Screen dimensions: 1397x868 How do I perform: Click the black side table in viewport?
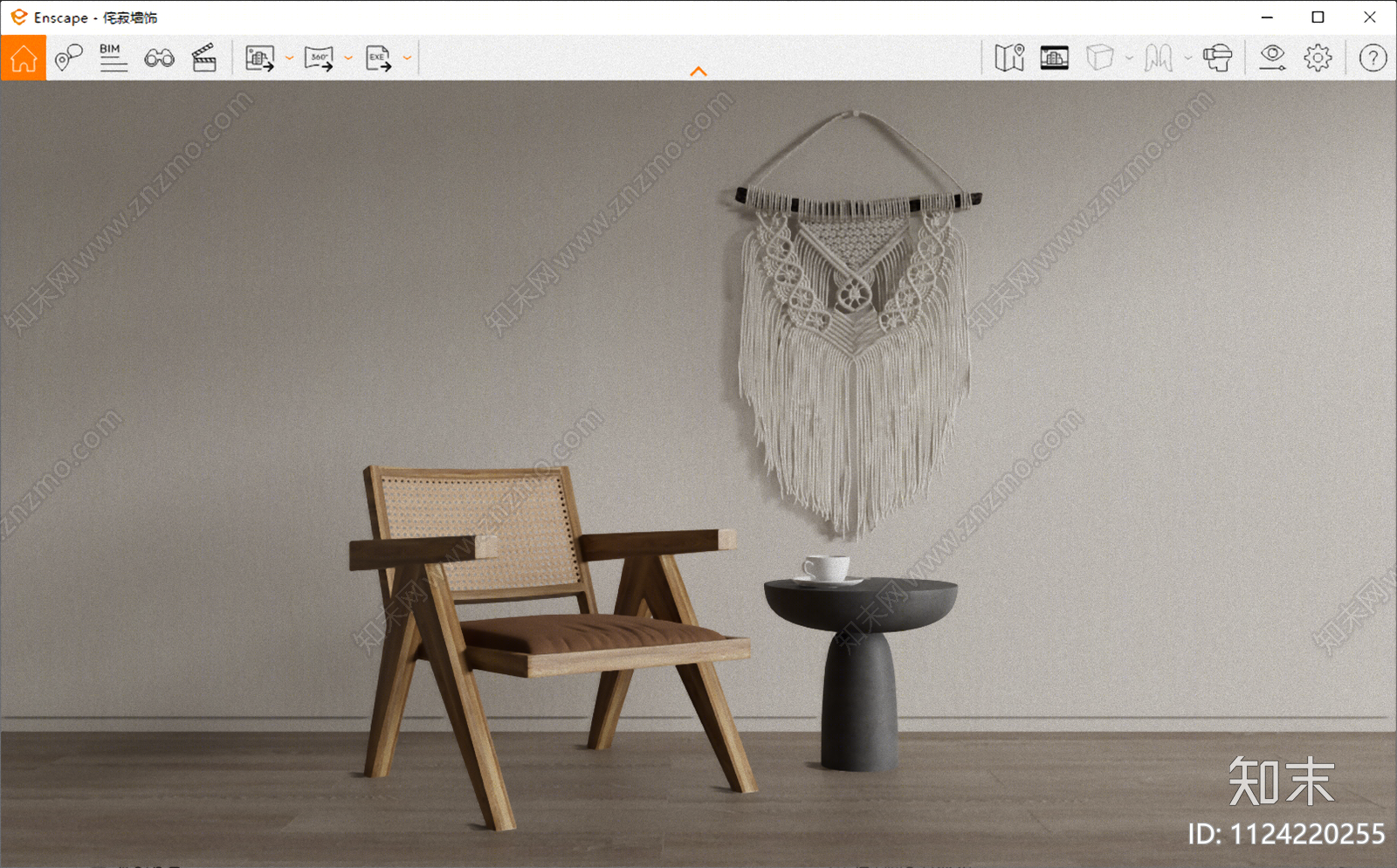point(860,672)
